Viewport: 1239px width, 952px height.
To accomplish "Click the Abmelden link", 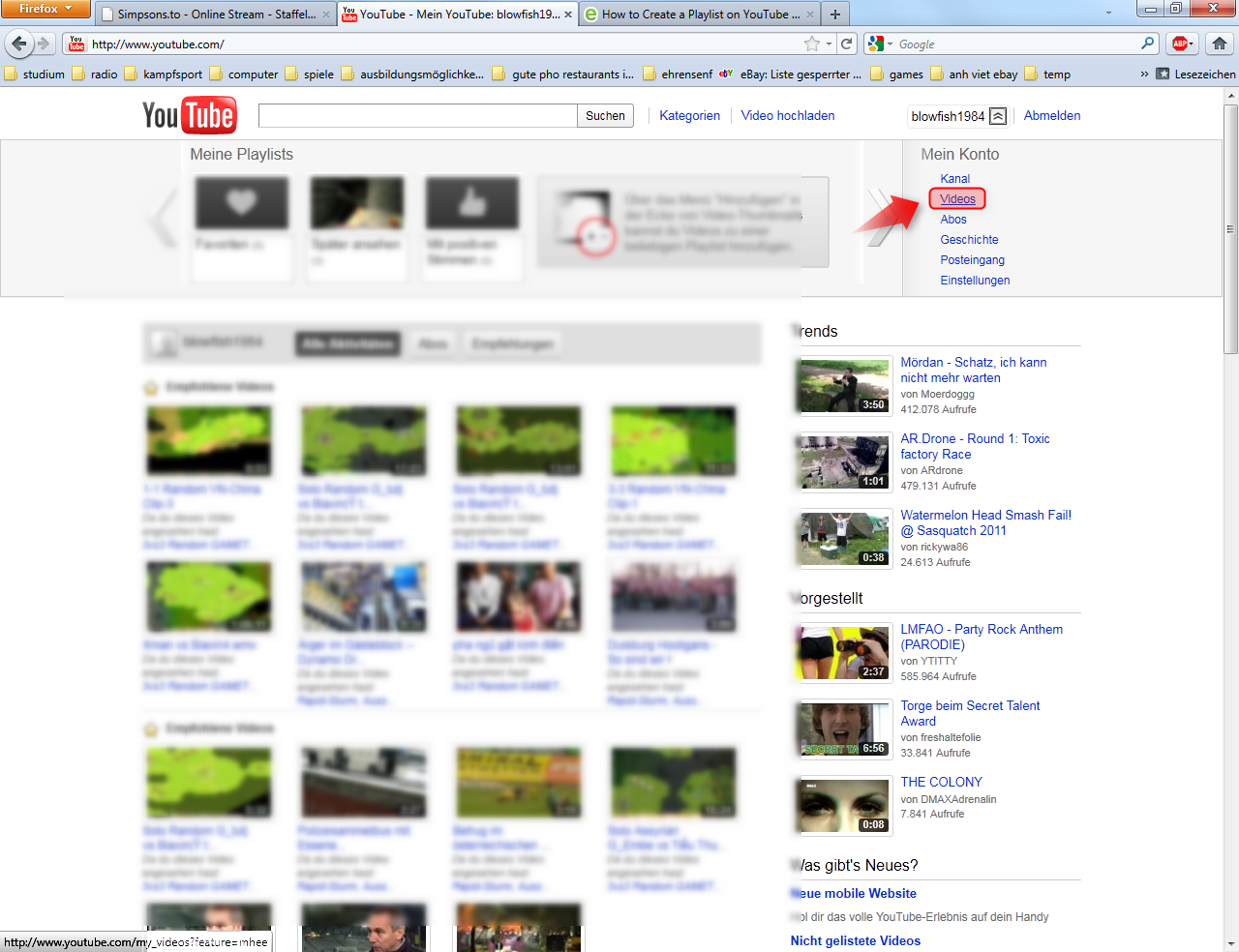I will point(1052,116).
